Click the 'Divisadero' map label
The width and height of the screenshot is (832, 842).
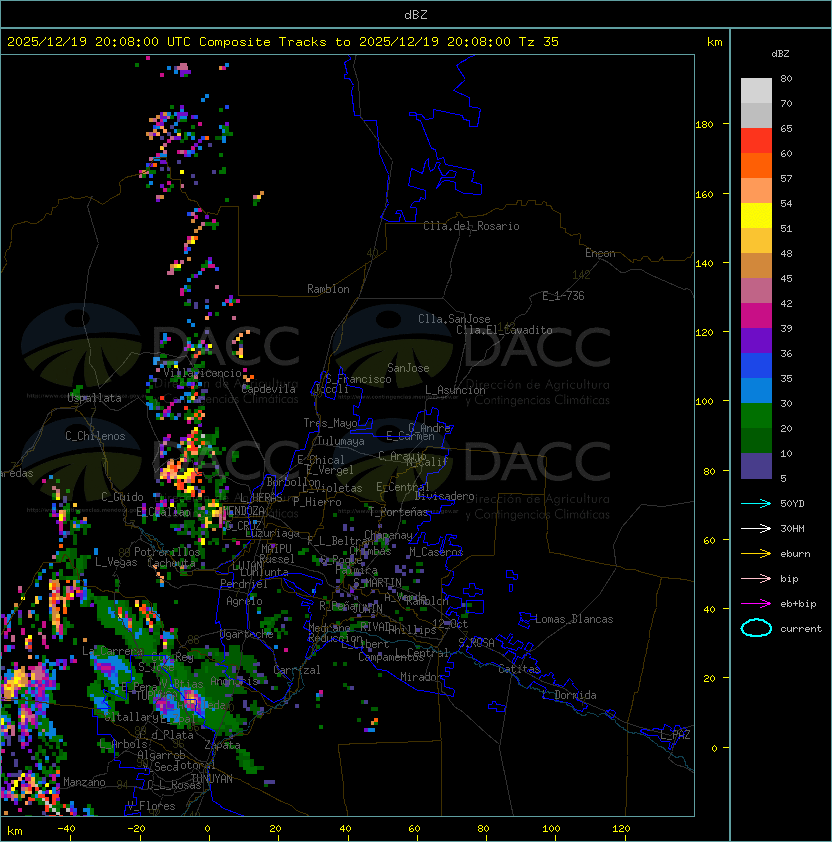445,496
